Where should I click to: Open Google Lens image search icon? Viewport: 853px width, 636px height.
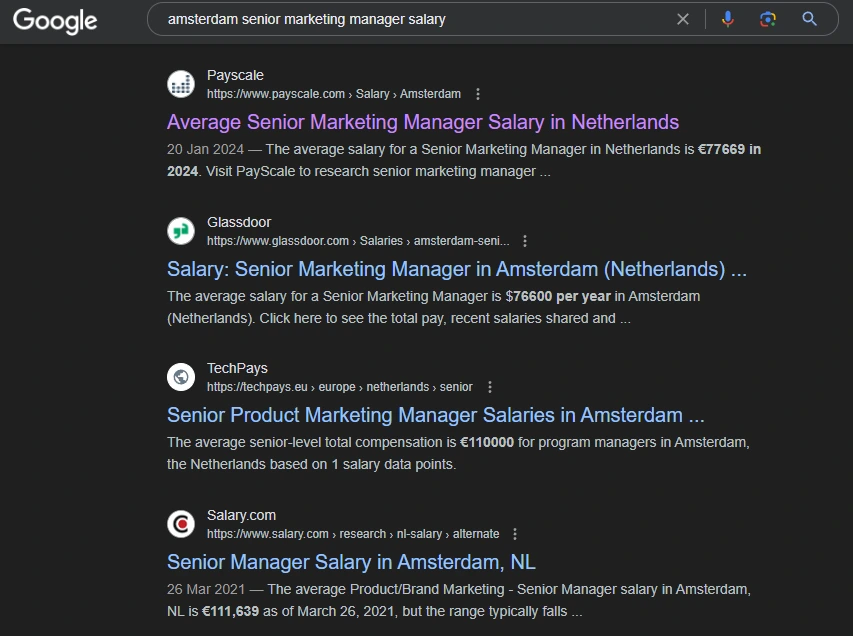point(768,20)
